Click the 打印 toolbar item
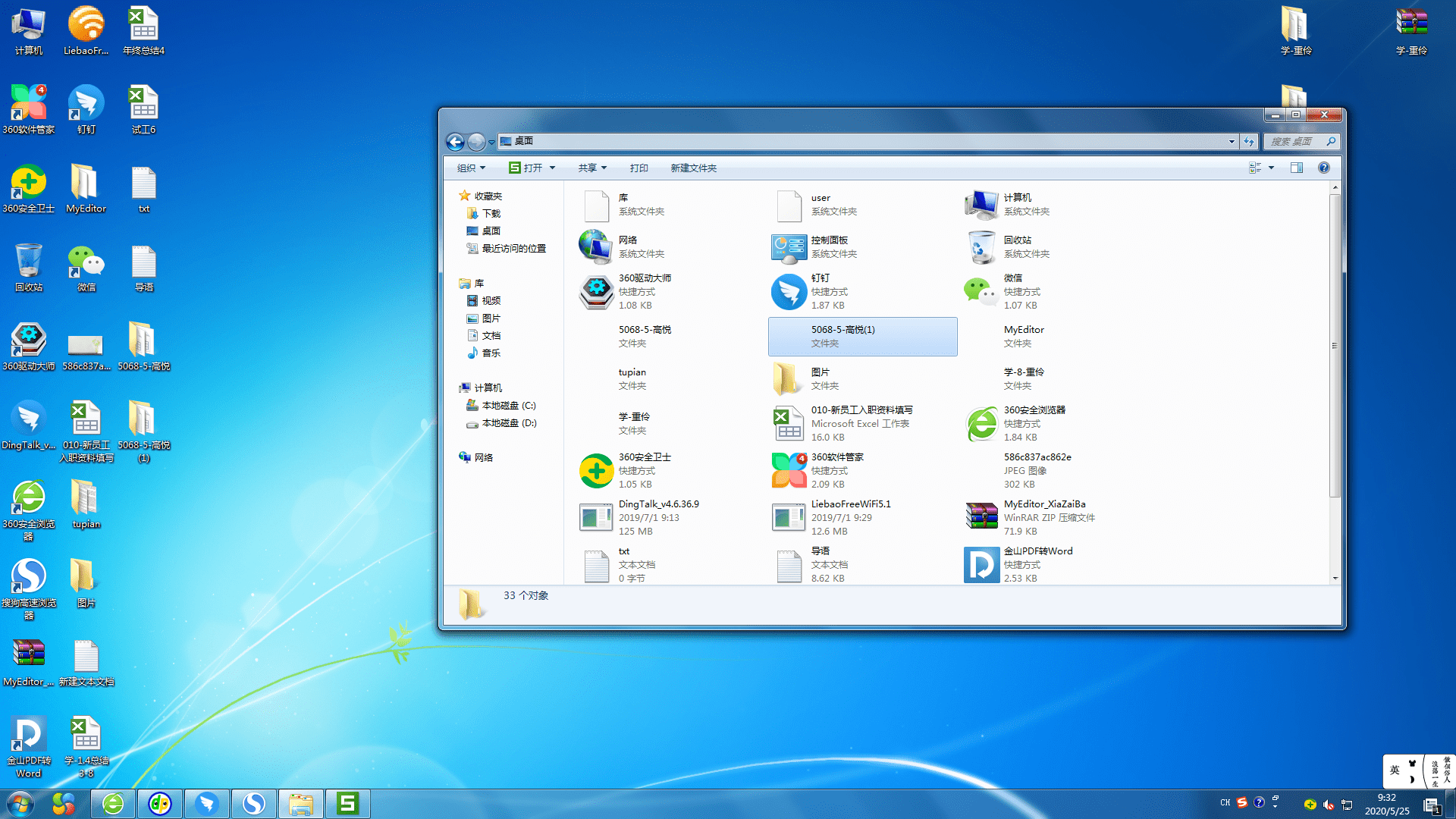1456x819 pixels. (639, 168)
